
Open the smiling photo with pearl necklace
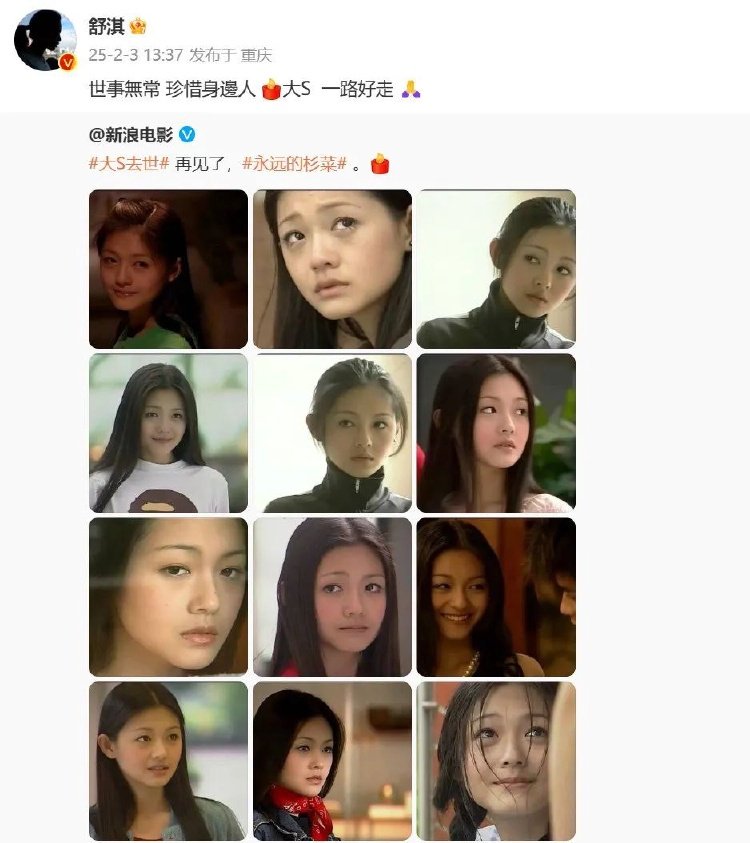[496, 597]
